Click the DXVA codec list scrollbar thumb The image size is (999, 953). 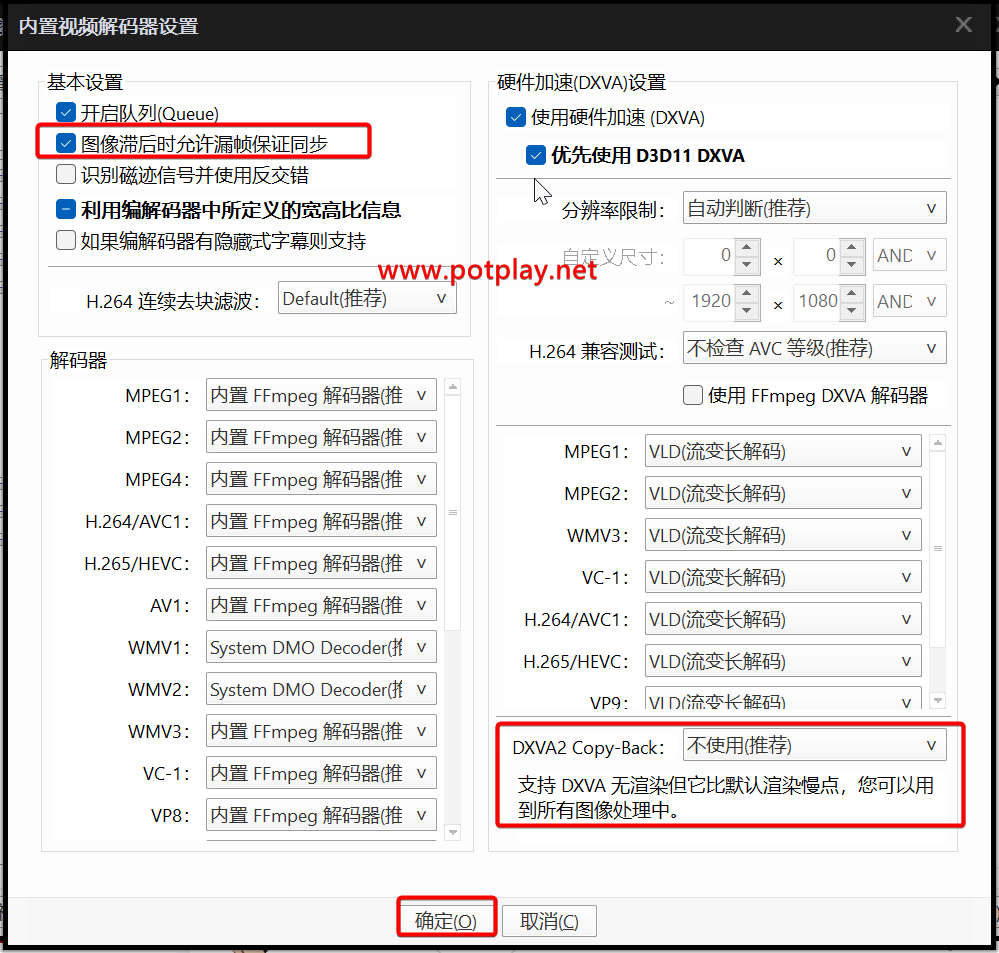(x=938, y=548)
